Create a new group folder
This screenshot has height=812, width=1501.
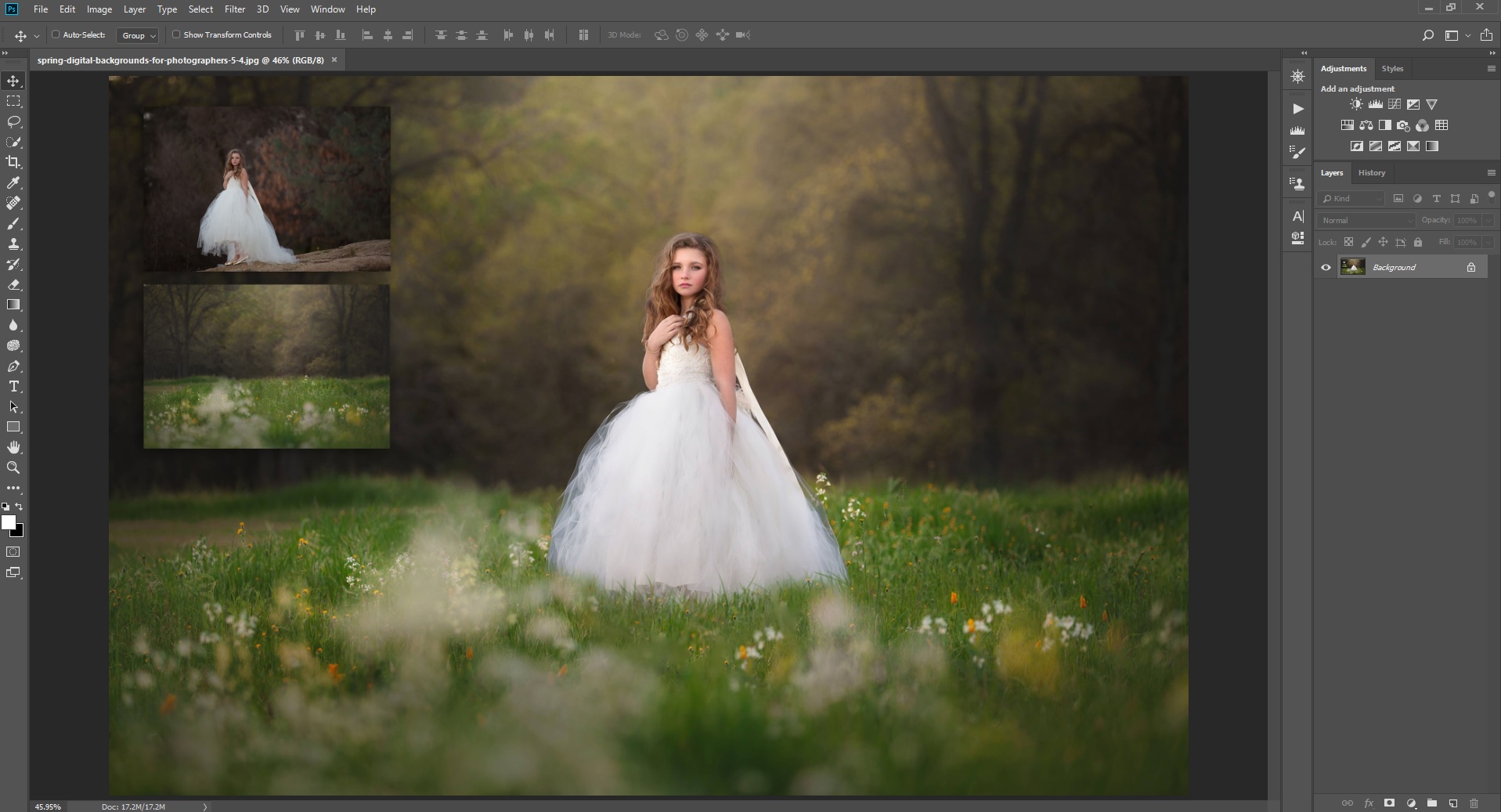coord(1431,803)
